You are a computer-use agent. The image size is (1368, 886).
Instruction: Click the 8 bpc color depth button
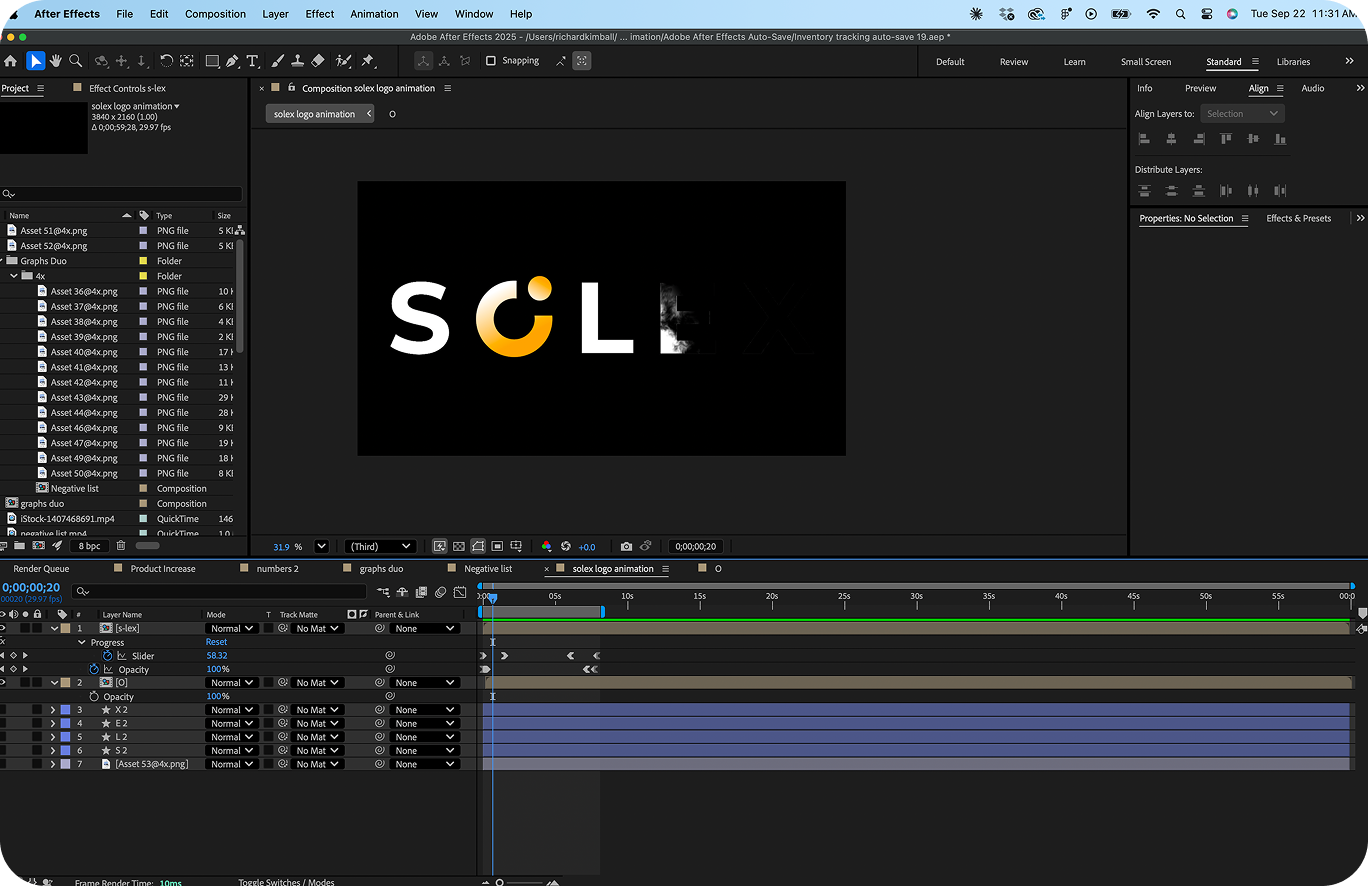(x=90, y=546)
